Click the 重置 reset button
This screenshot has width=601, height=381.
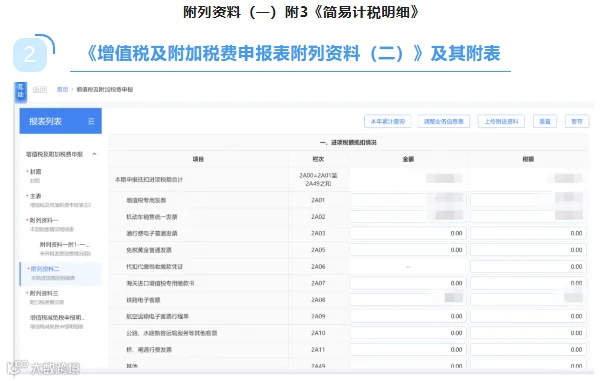pyautogui.click(x=545, y=122)
